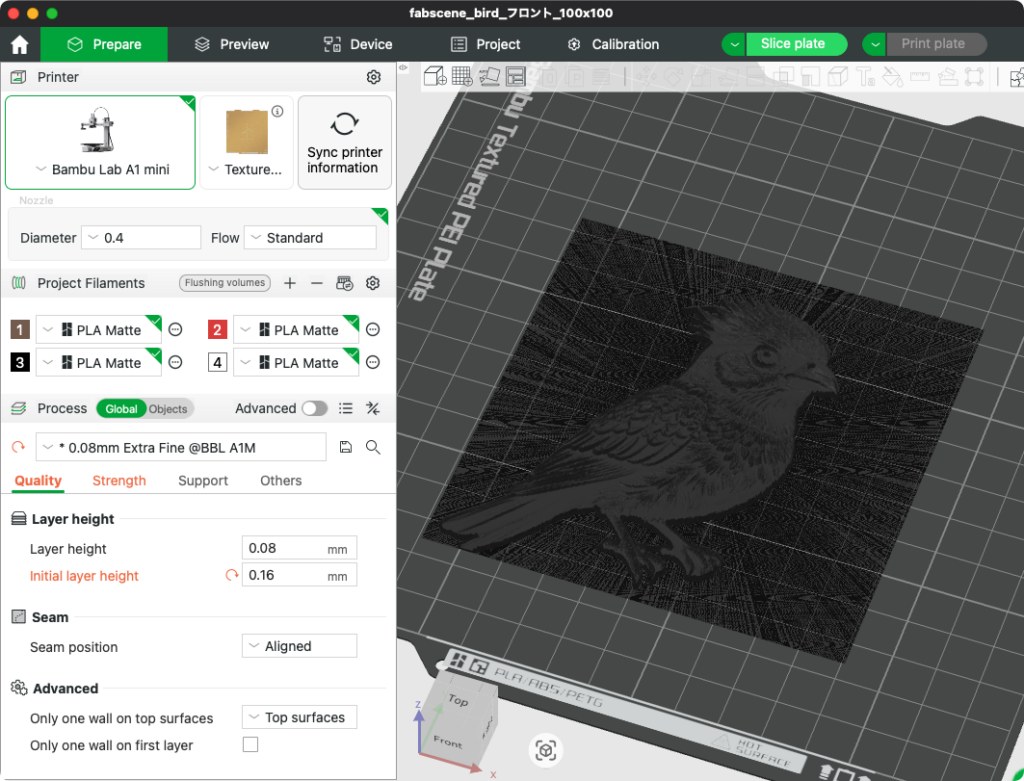Switch to the Preview tab
1024x781 pixels.
232,44
